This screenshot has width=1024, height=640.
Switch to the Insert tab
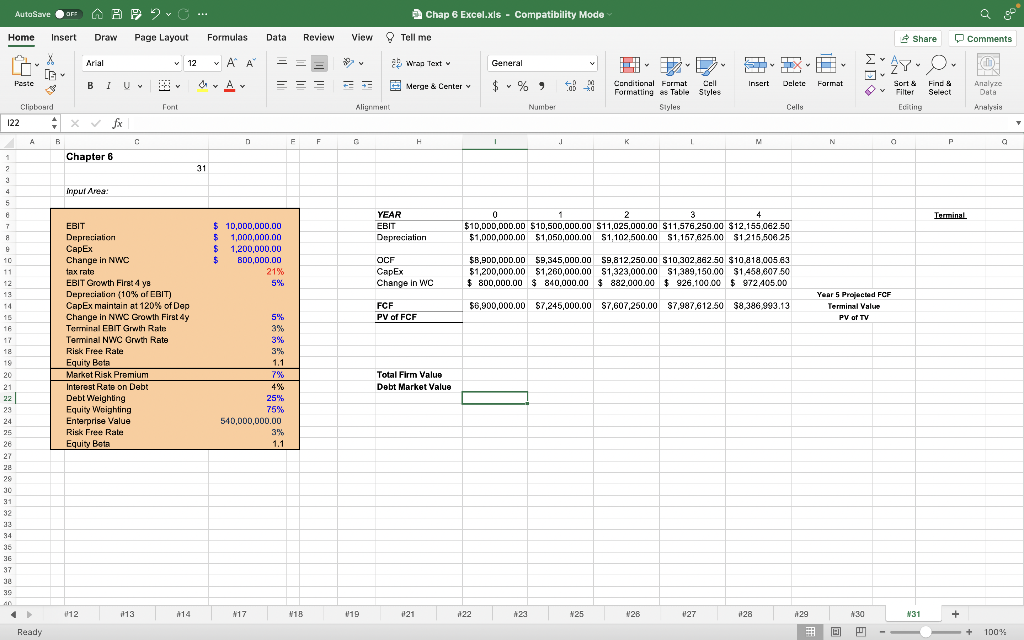tap(63, 37)
